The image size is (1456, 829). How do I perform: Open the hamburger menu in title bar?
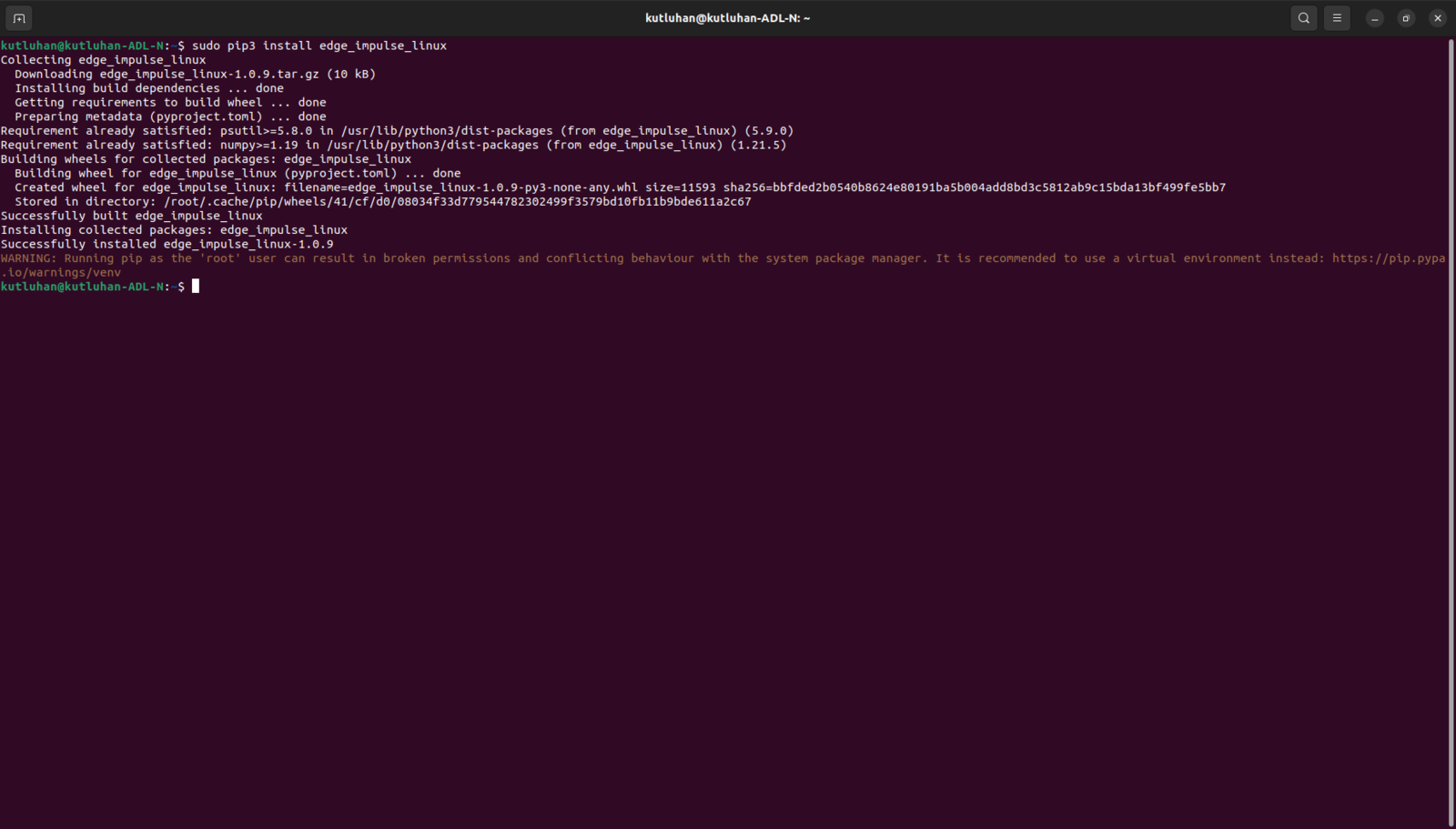tap(1337, 18)
